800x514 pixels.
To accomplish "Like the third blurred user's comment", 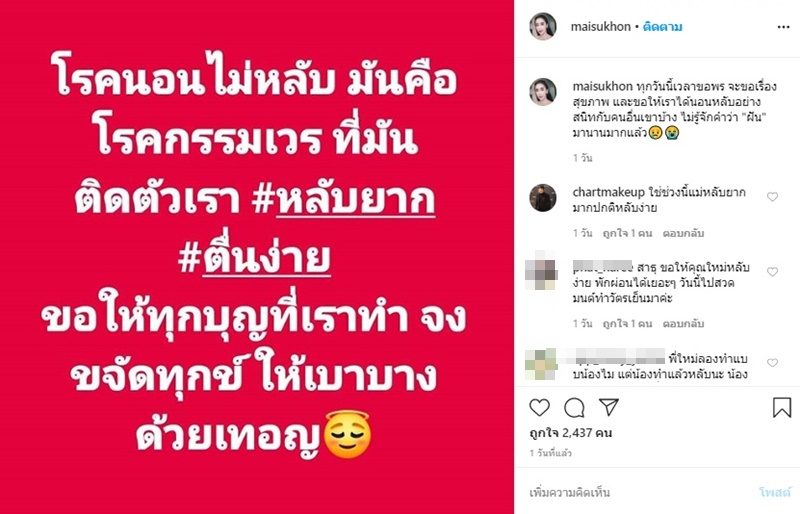I will click(772, 363).
